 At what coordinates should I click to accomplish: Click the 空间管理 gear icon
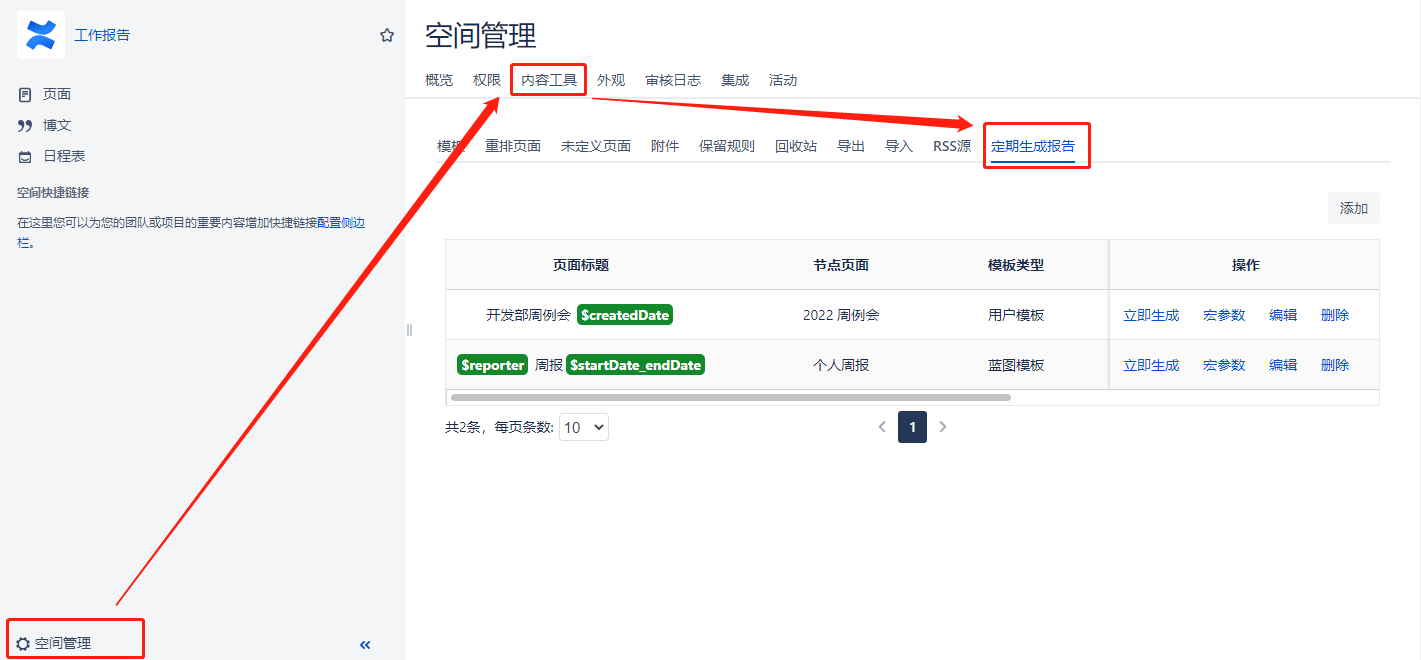[23, 644]
